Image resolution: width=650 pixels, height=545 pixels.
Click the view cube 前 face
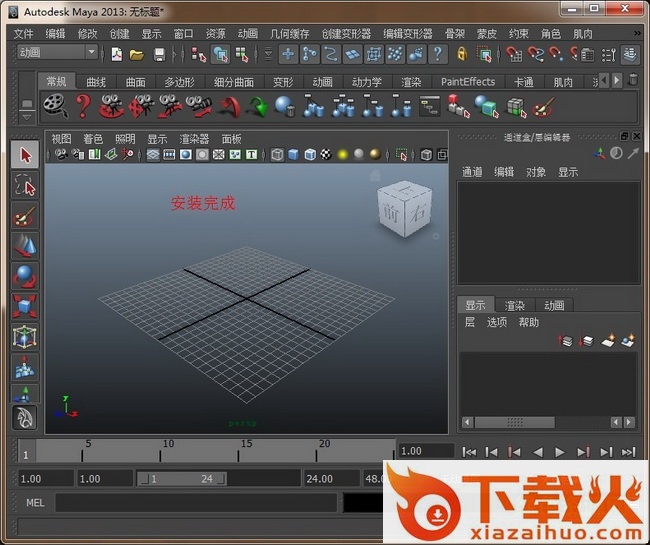tap(390, 213)
